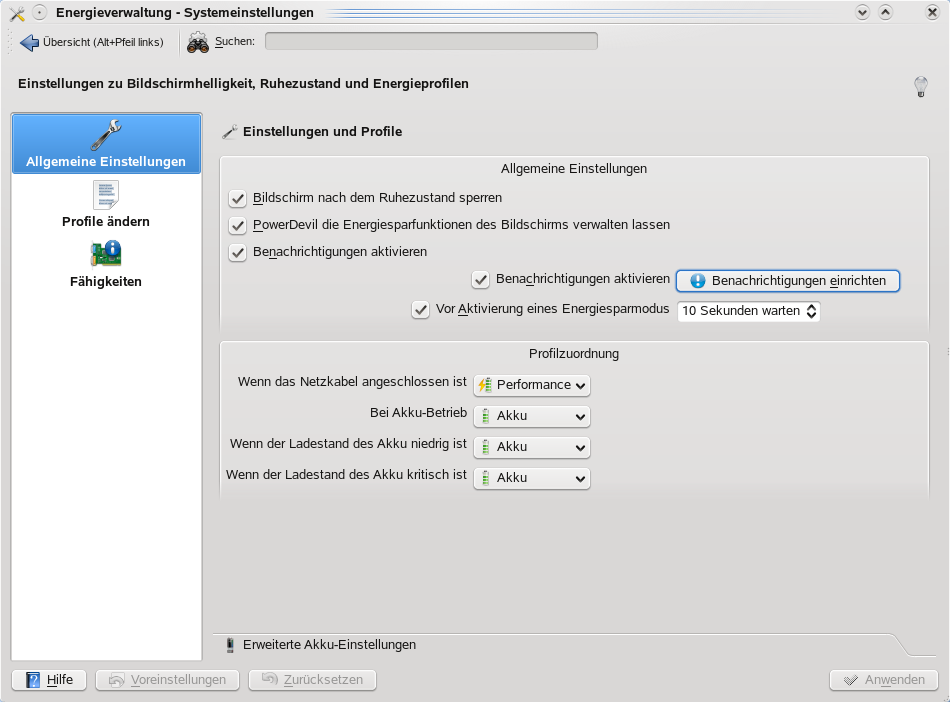Close the Energieverwaltung window
The width and height of the screenshot is (950, 702).
coord(932,12)
